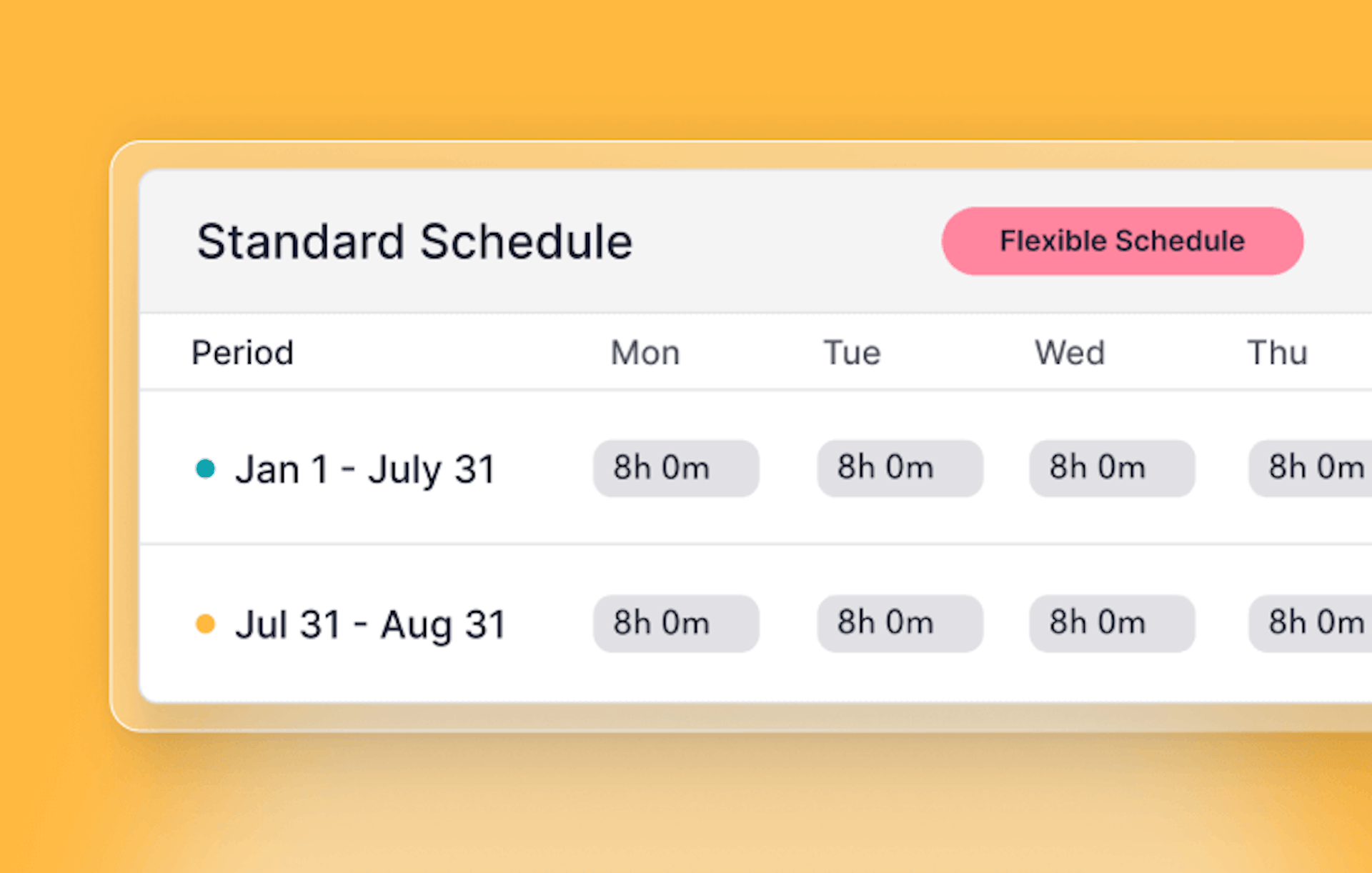Screen dimensions: 1372x873
Task: Expand the Period column options
Action: pyautogui.click(x=242, y=352)
